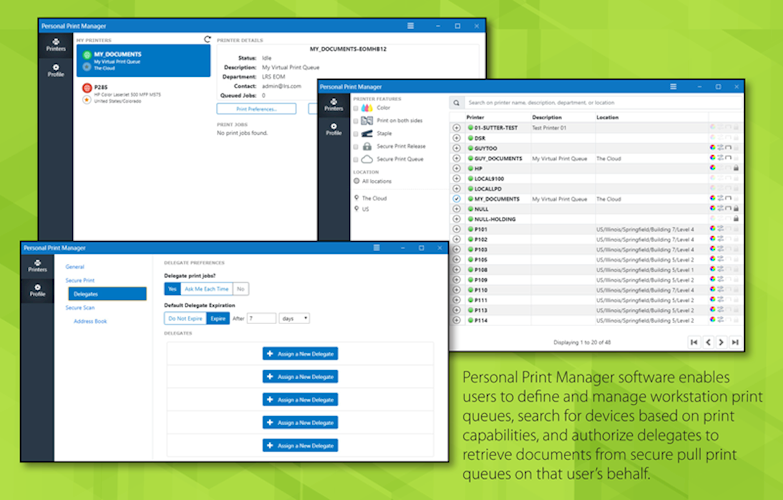Select Expire for delegate expiration

coord(218,318)
